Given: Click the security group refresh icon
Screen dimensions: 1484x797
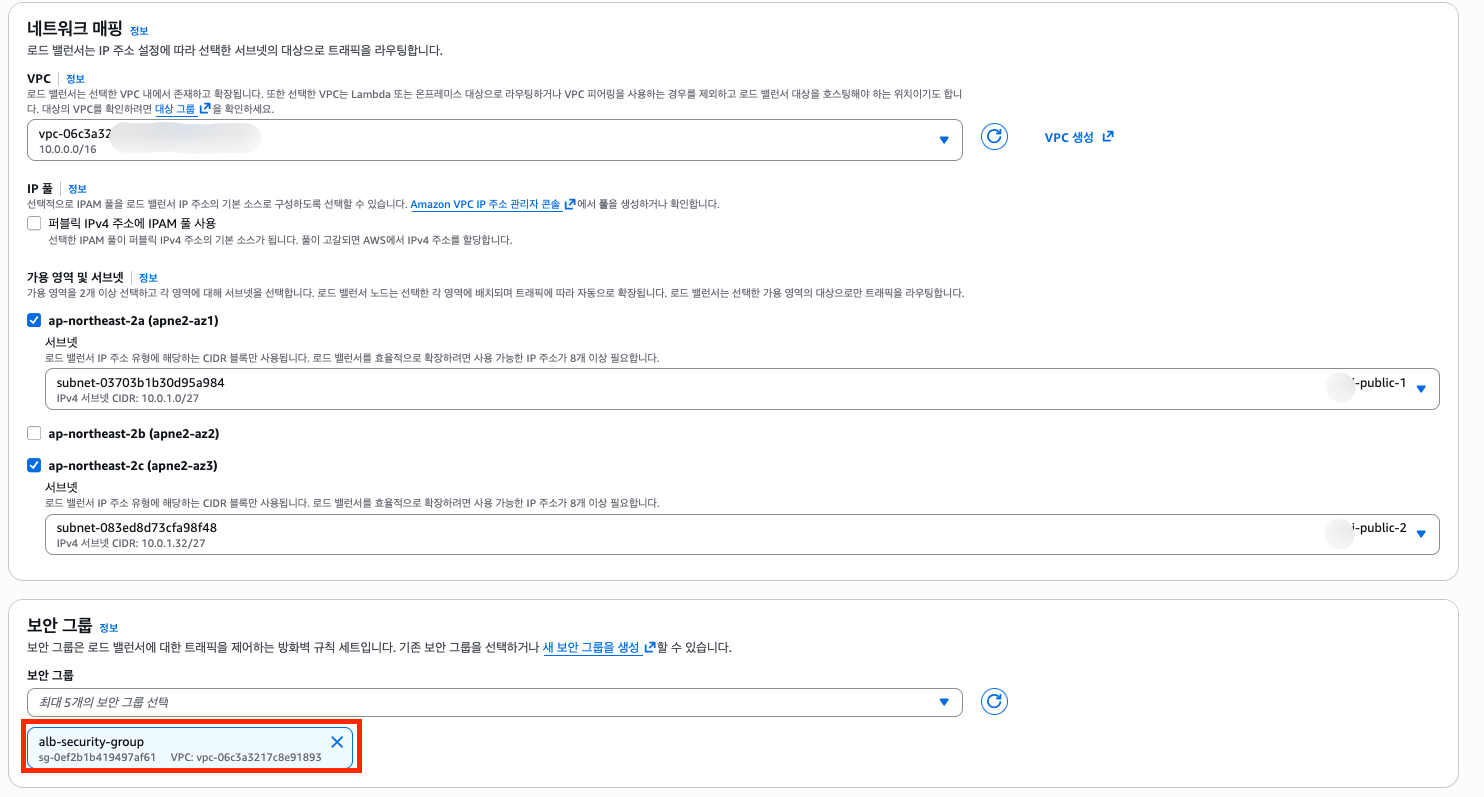Looking at the screenshot, I should (994, 701).
